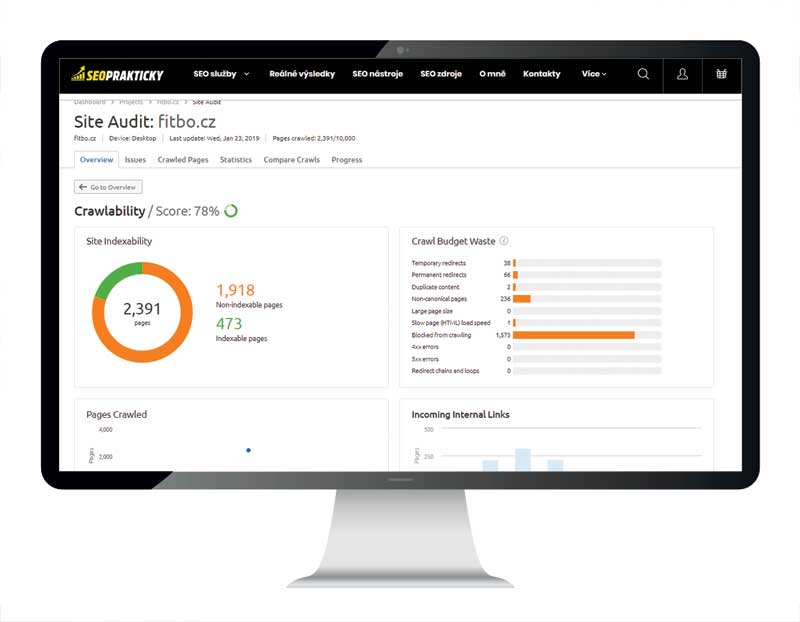Click the 4xx errors label
Viewport: 800px width, 622px height.
pyautogui.click(x=425, y=347)
